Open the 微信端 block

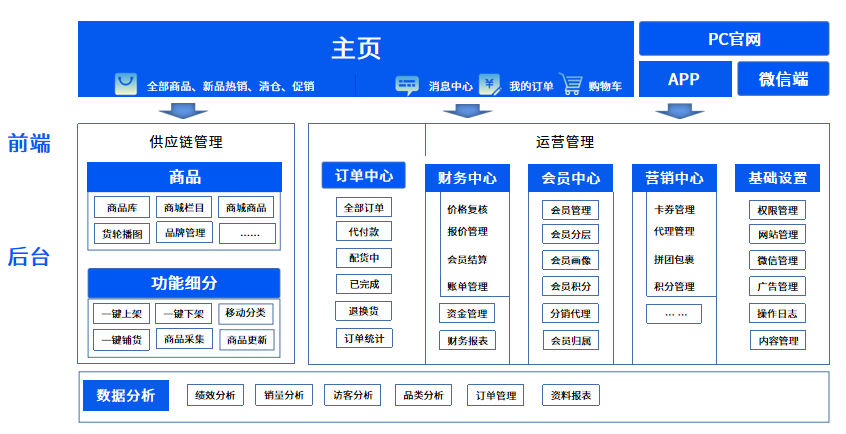tap(783, 79)
